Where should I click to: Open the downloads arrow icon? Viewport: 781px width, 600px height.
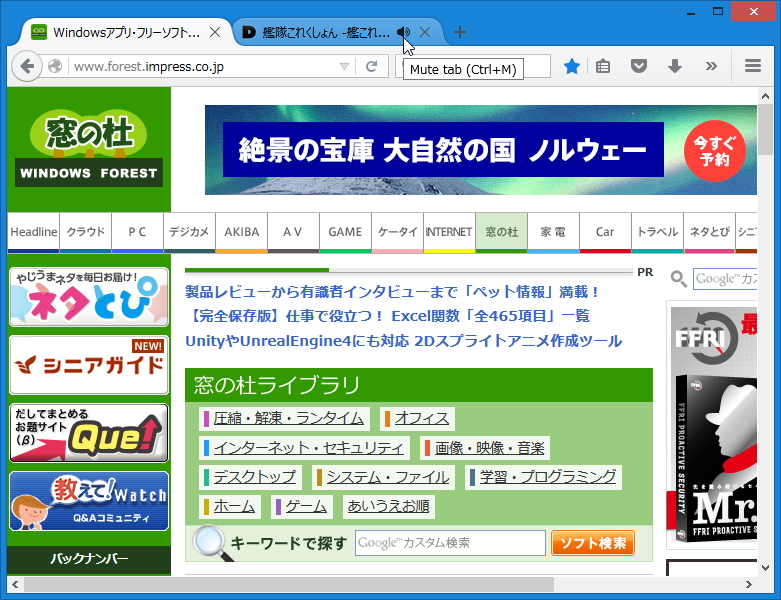coord(674,66)
